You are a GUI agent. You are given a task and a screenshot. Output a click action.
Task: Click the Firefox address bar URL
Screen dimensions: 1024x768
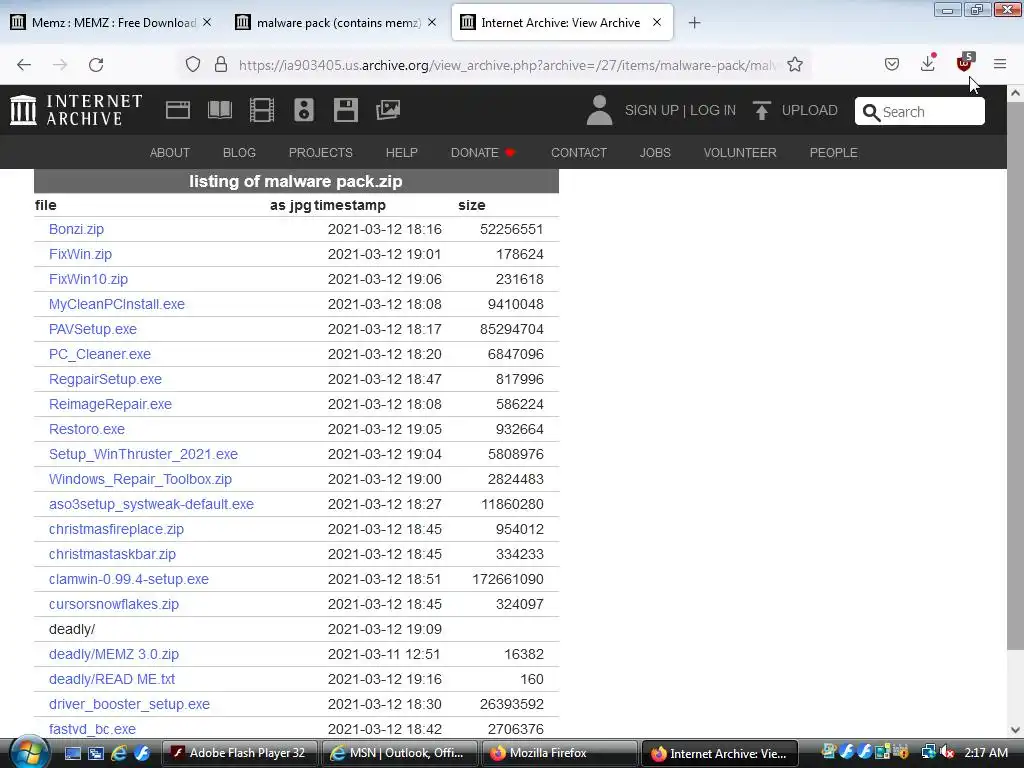507,65
